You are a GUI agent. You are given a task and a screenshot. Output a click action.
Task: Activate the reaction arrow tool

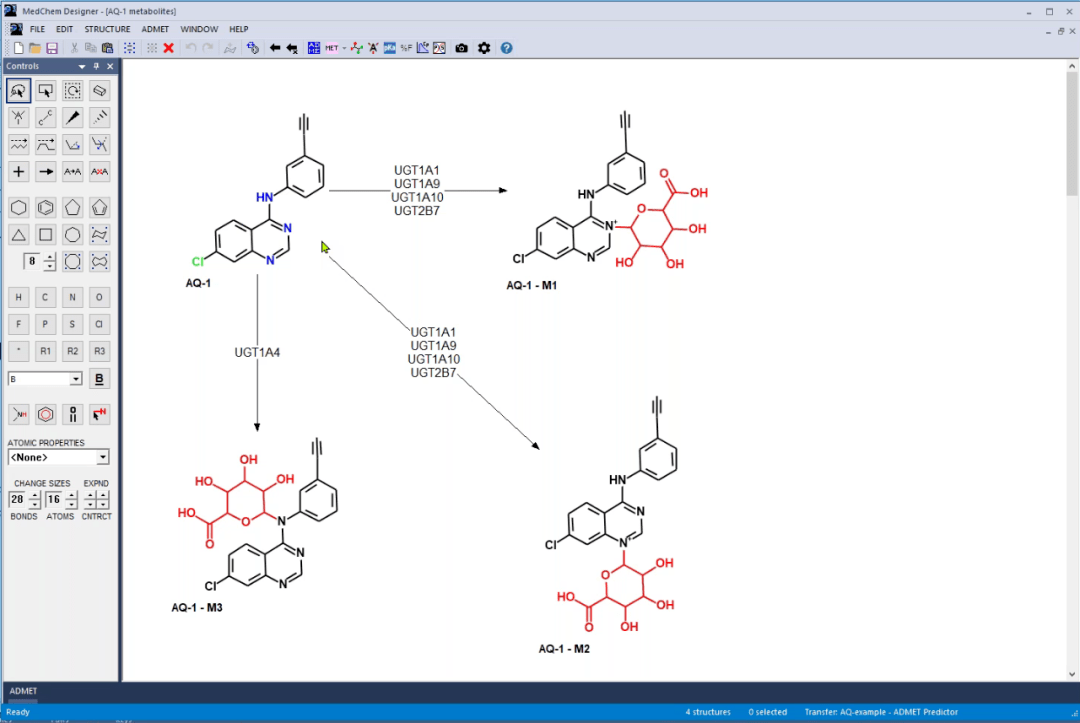(45, 171)
